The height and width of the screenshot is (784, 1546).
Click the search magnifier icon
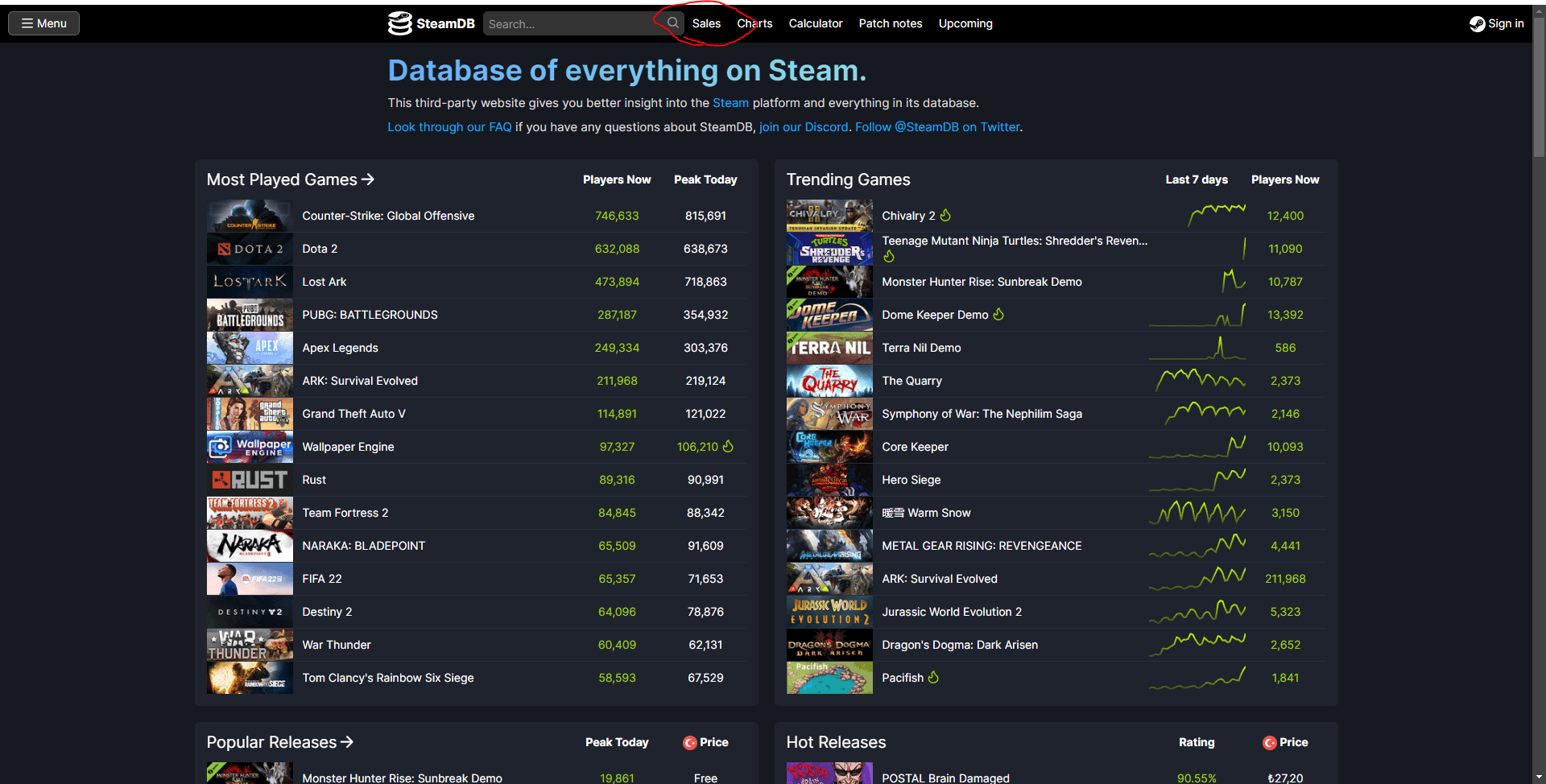[x=672, y=23]
